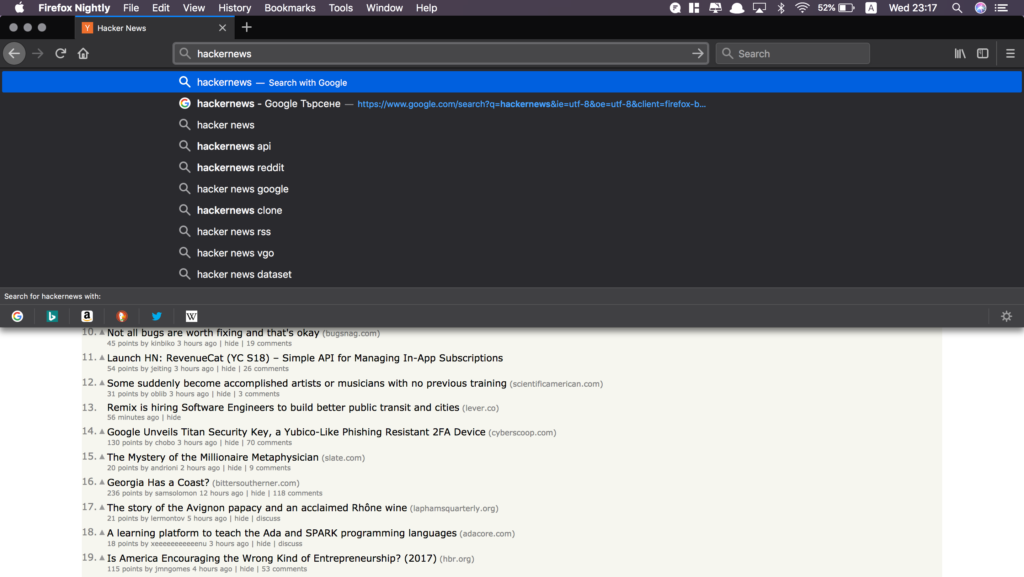Open 'Not all bugs are worth fixing' story

tap(213, 333)
